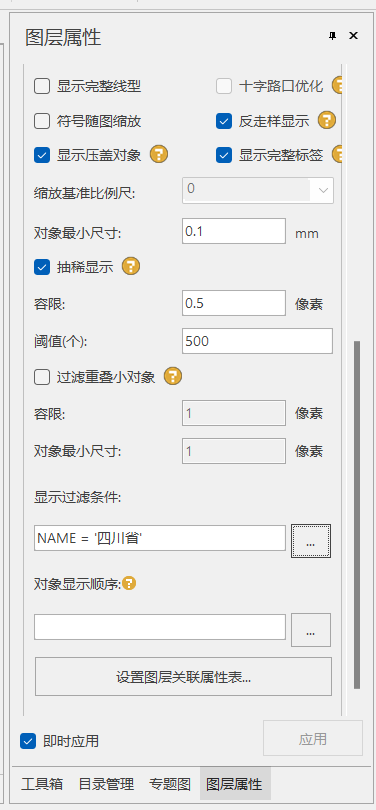Enable 过滤重叠小对象 checkbox
Screen dimensions: 376x810
coord(42,377)
